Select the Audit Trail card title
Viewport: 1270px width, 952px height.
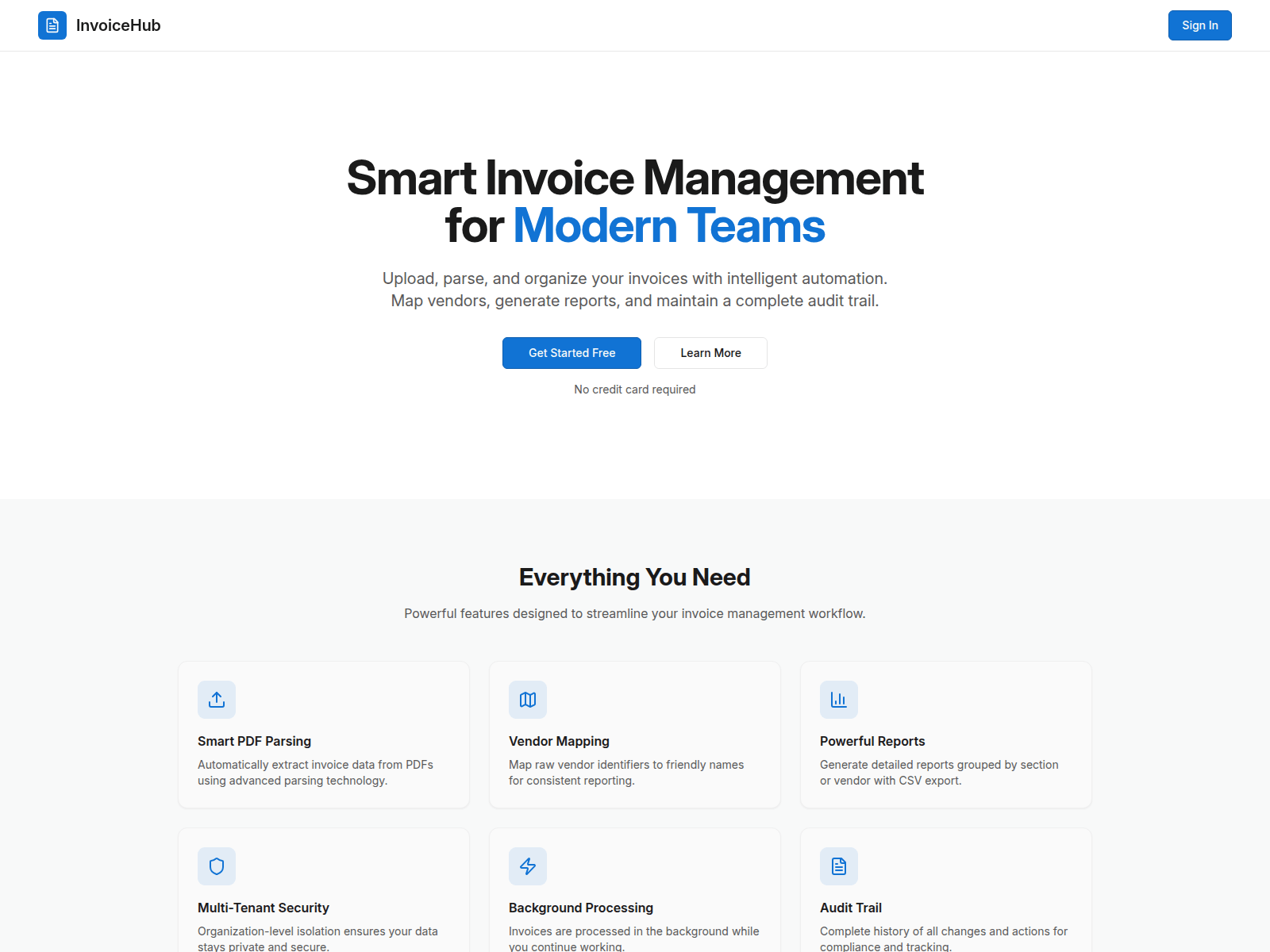pyautogui.click(x=851, y=908)
